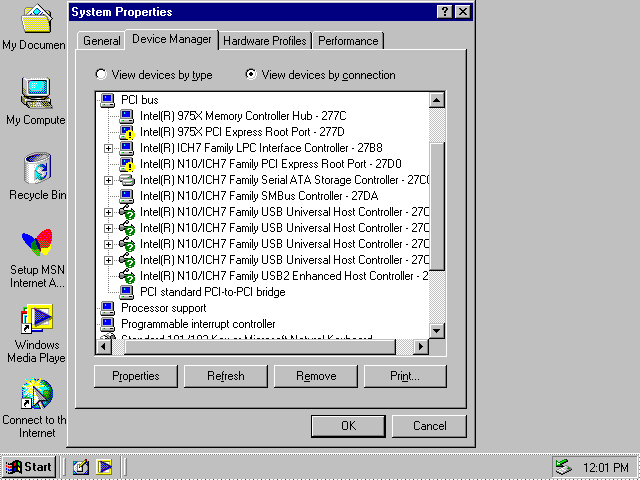The width and height of the screenshot is (640, 480).
Task: Expand the ICH7 Family LPC Interface Controller node
Action: pos(109,148)
